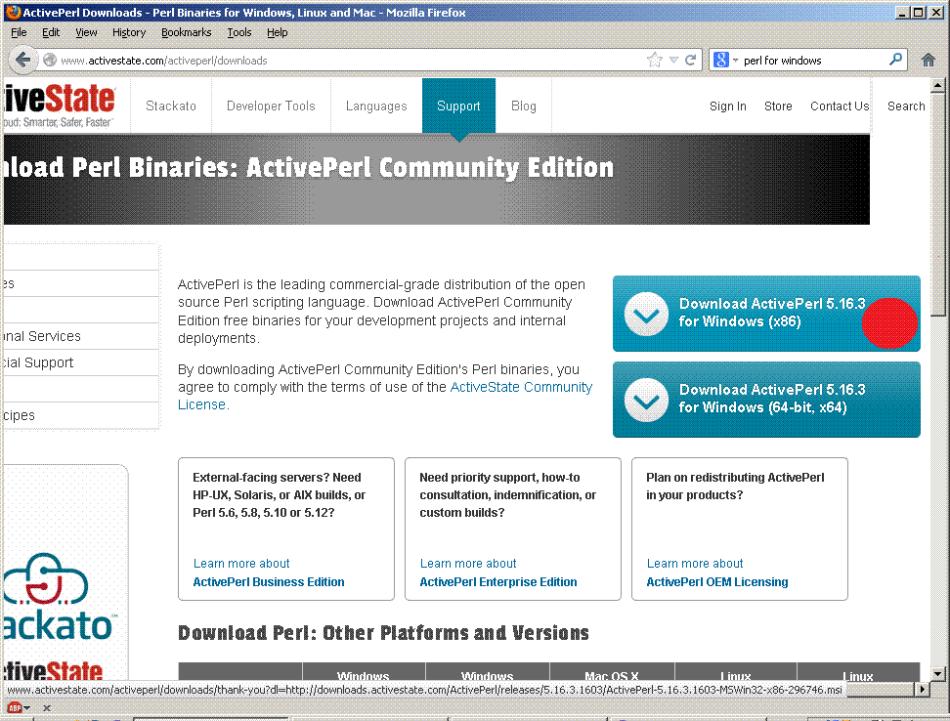Open the search engine chooser dropdown arrow
Image resolution: width=950 pixels, height=721 pixels.
click(x=735, y=60)
